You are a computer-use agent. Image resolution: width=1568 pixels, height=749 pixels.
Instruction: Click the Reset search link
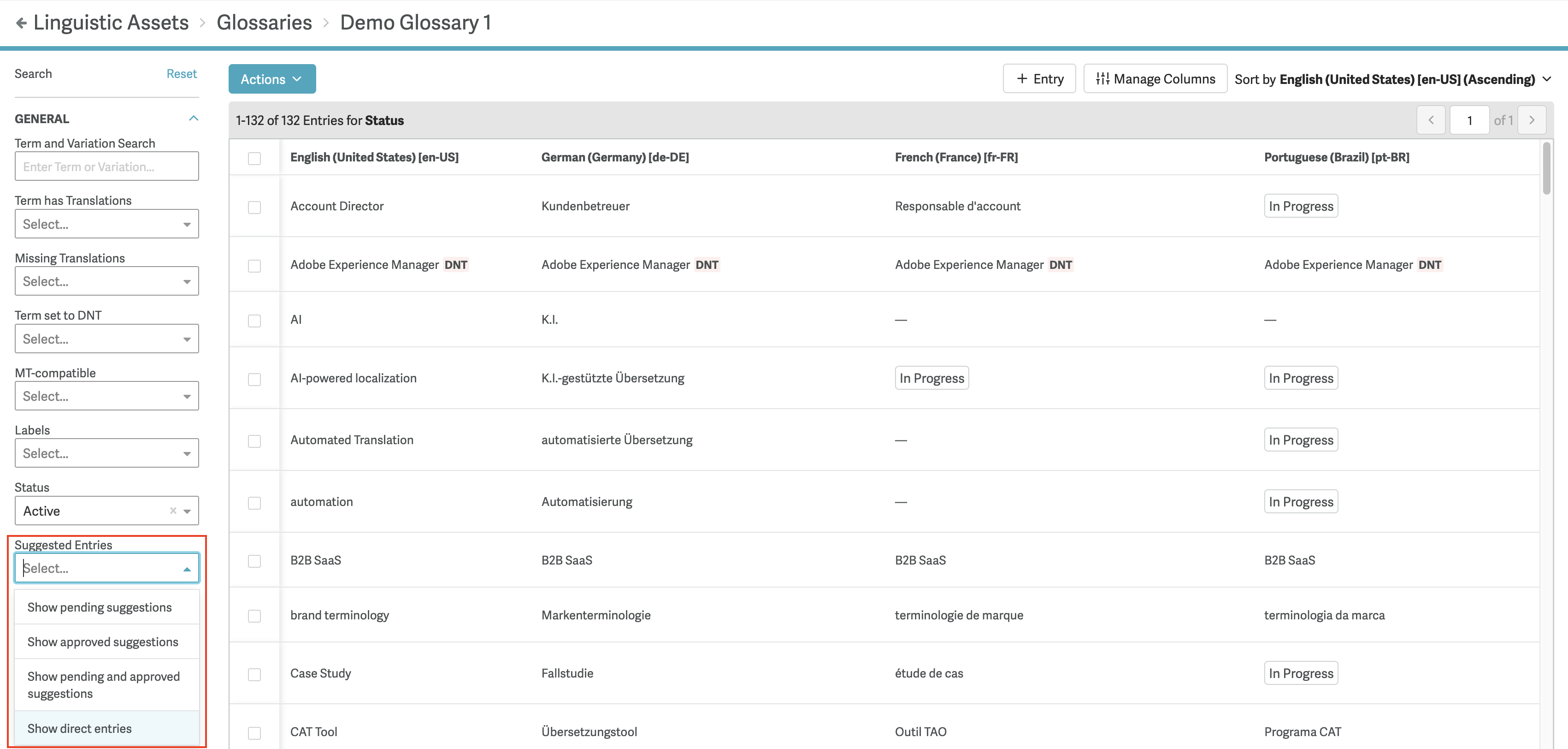pos(182,74)
